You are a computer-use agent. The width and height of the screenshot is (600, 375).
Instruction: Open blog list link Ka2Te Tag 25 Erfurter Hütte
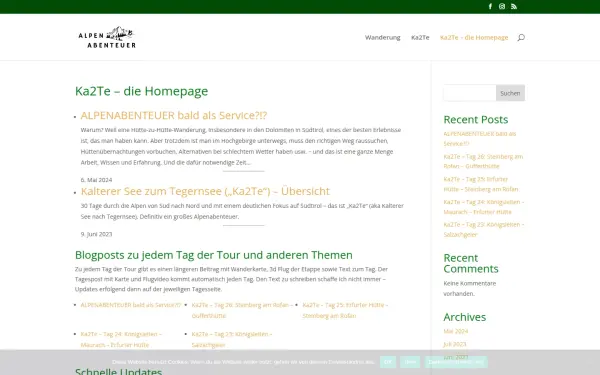345,310
